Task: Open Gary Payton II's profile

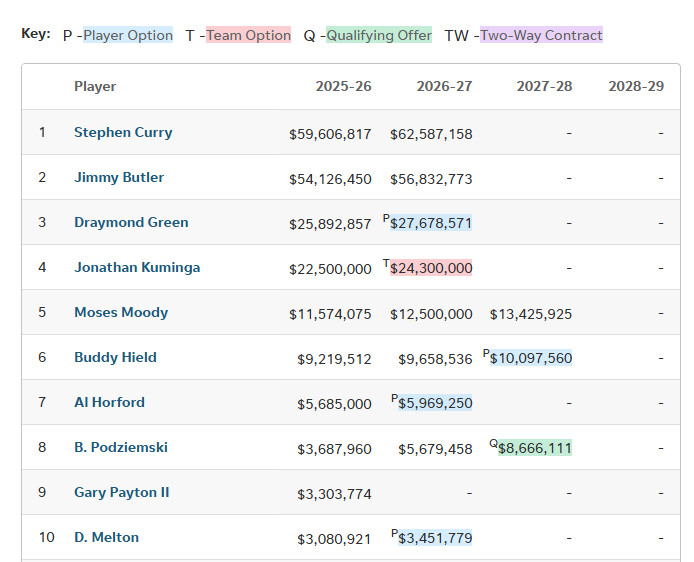Action: pos(122,492)
